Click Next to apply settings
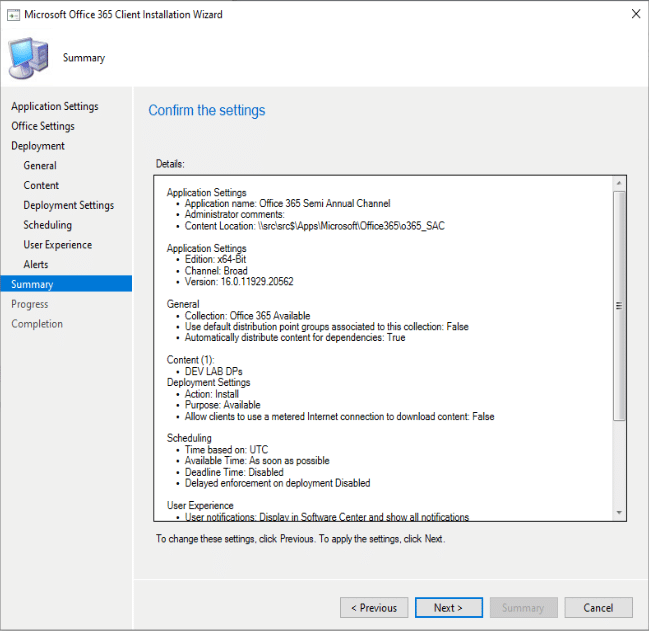The image size is (649, 631). point(447,607)
